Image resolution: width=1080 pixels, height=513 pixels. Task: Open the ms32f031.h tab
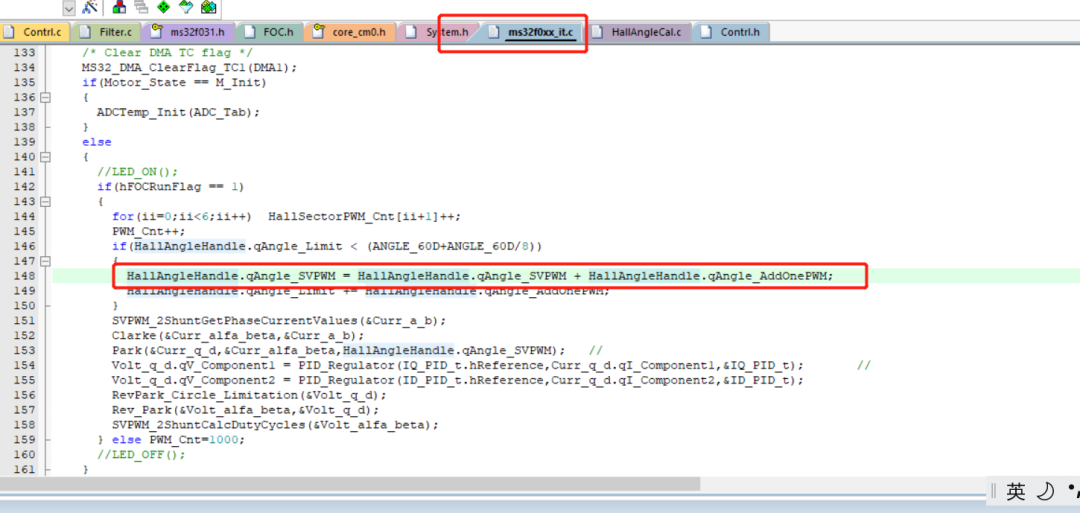(189, 32)
